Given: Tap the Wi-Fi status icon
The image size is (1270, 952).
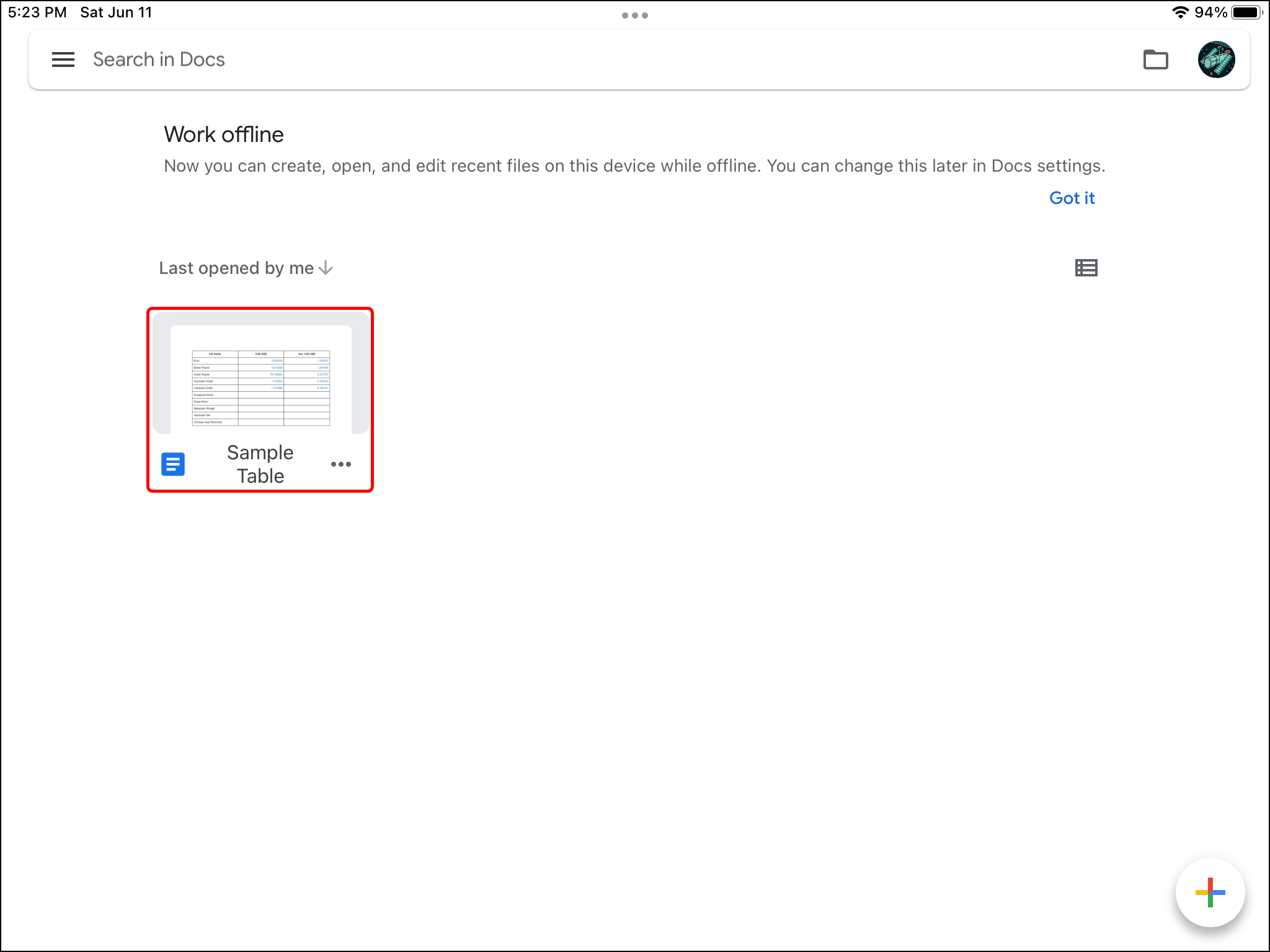Looking at the screenshot, I should [x=1179, y=12].
